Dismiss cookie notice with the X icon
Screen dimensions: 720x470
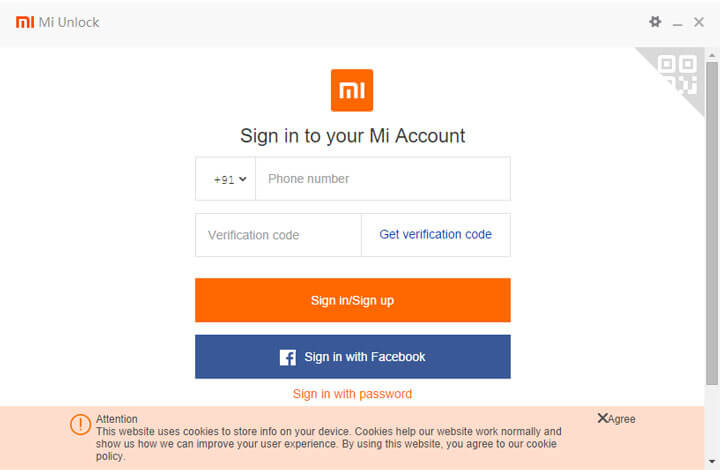click(x=603, y=419)
